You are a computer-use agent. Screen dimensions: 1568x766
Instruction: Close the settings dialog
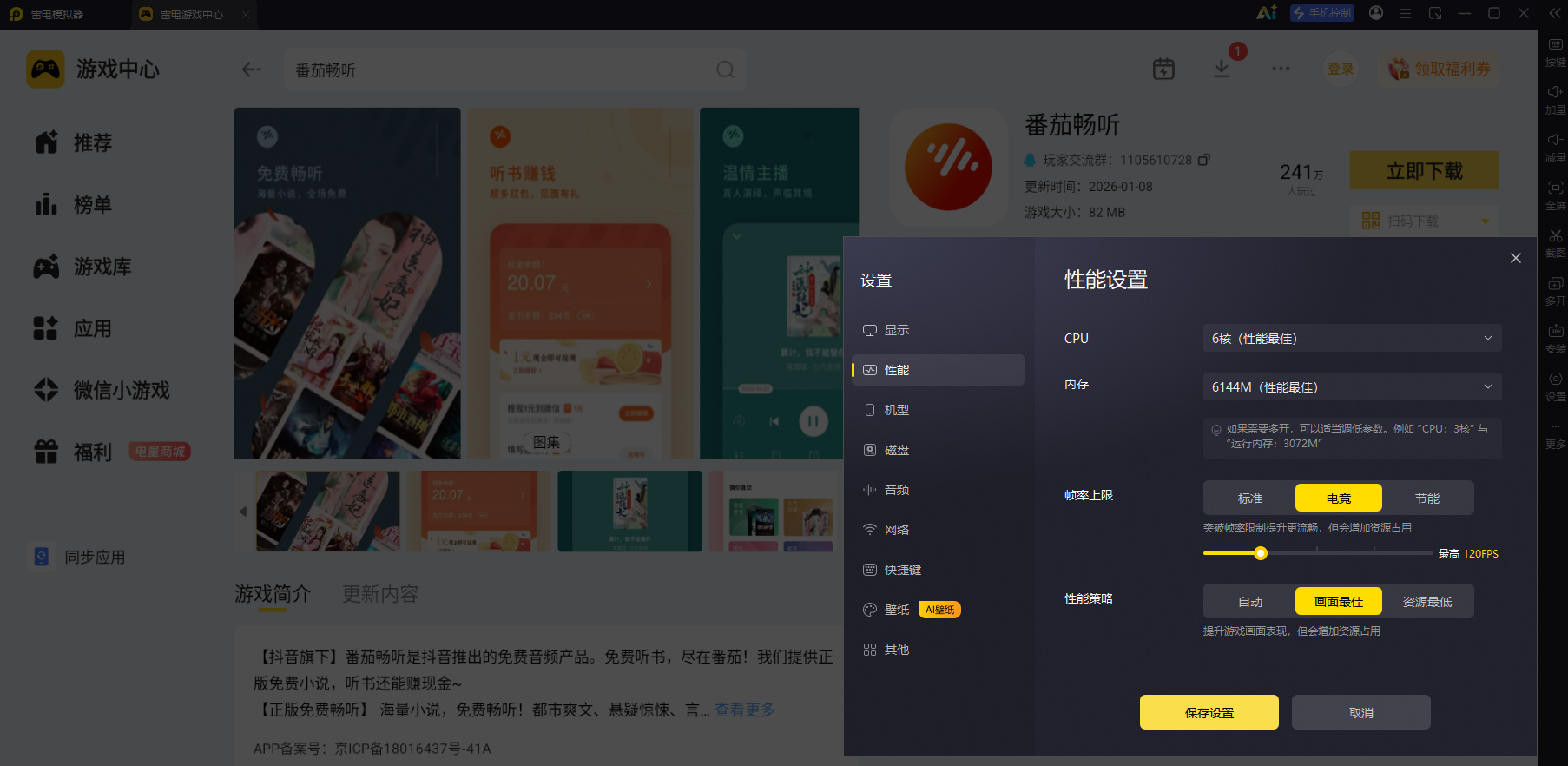pyautogui.click(x=1516, y=258)
